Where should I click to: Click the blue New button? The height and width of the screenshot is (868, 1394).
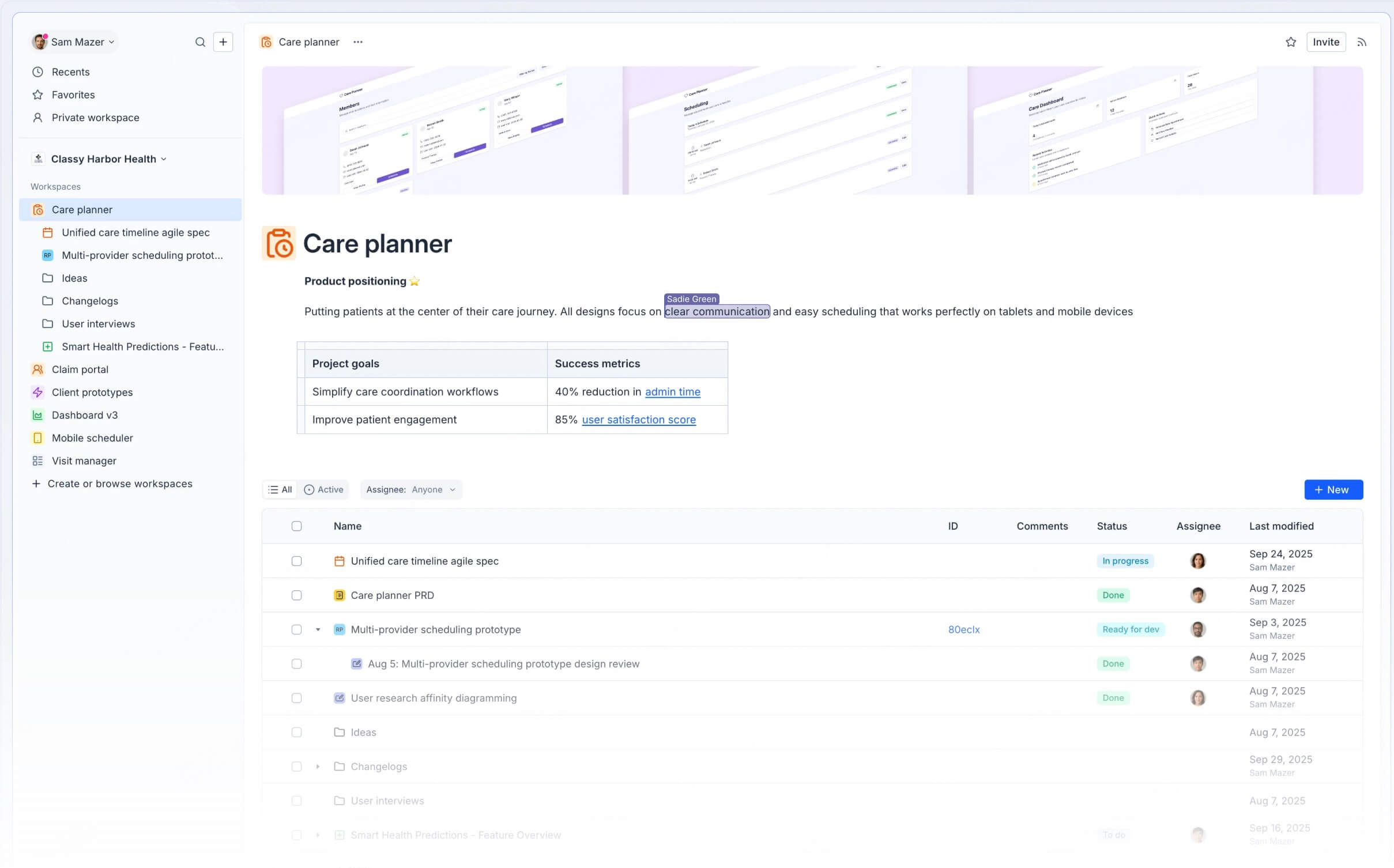pyautogui.click(x=1333, y=490)
